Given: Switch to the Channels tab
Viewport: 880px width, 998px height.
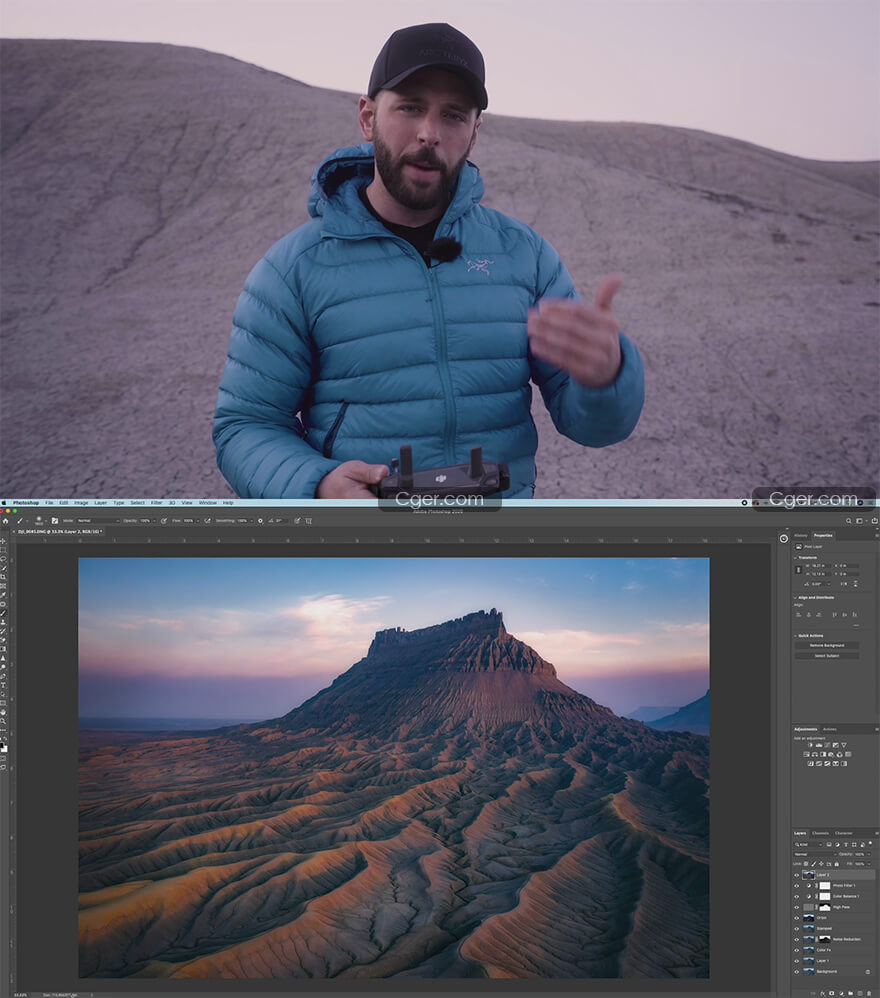Looking at the screenshot, I should [x=820, y=833].
